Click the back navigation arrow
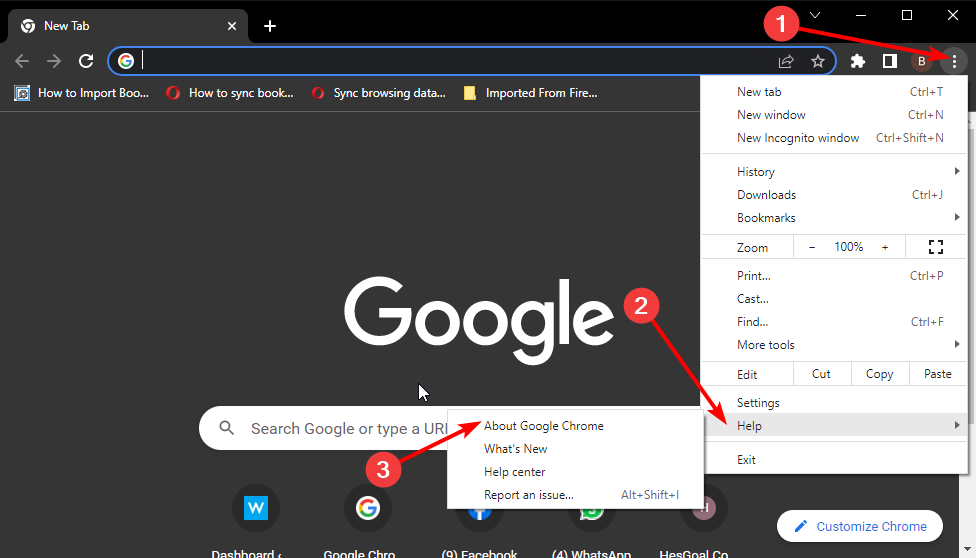Viewport: 976px width, 558px height. coord(22,61)
